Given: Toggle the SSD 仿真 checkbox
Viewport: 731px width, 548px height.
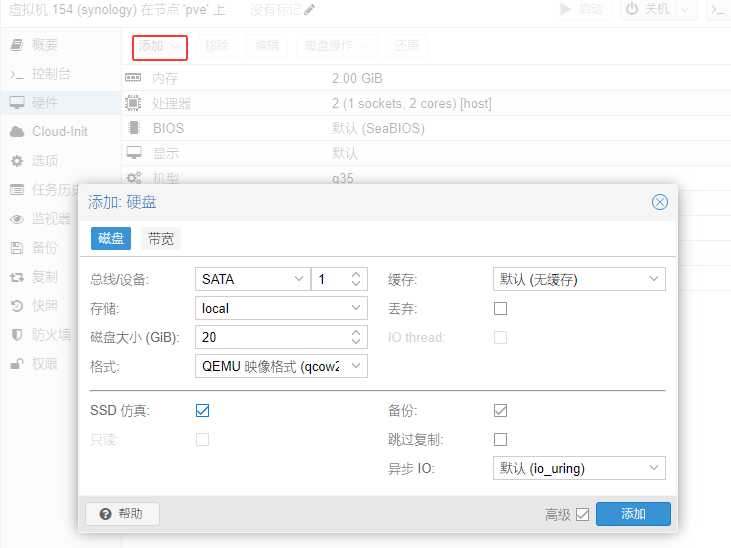Looking at the screenshot, I should [202, 410].
